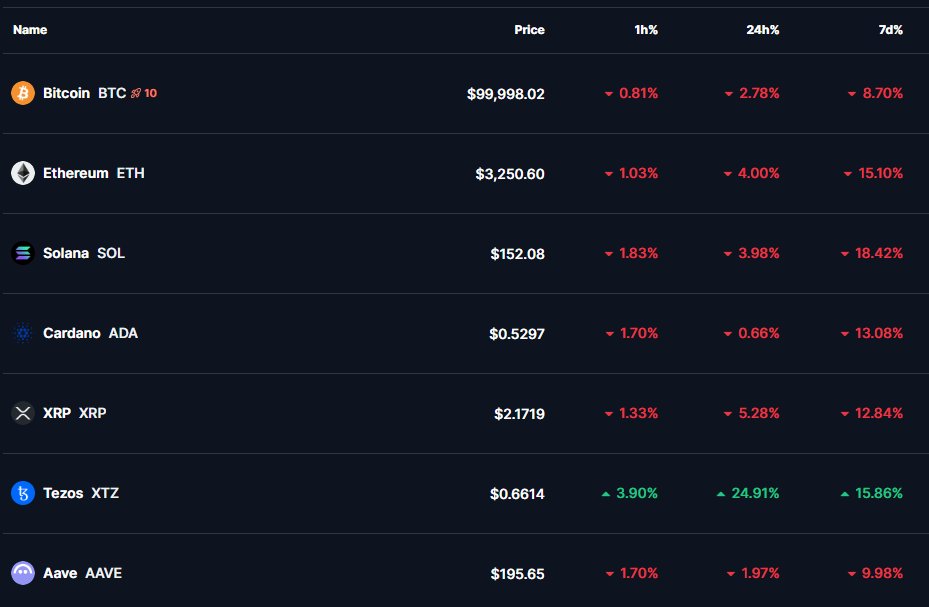This screenshot has height=607, width=929.
Task: Click the Cardano dotted logo
Action: click(x=23, y=333)
